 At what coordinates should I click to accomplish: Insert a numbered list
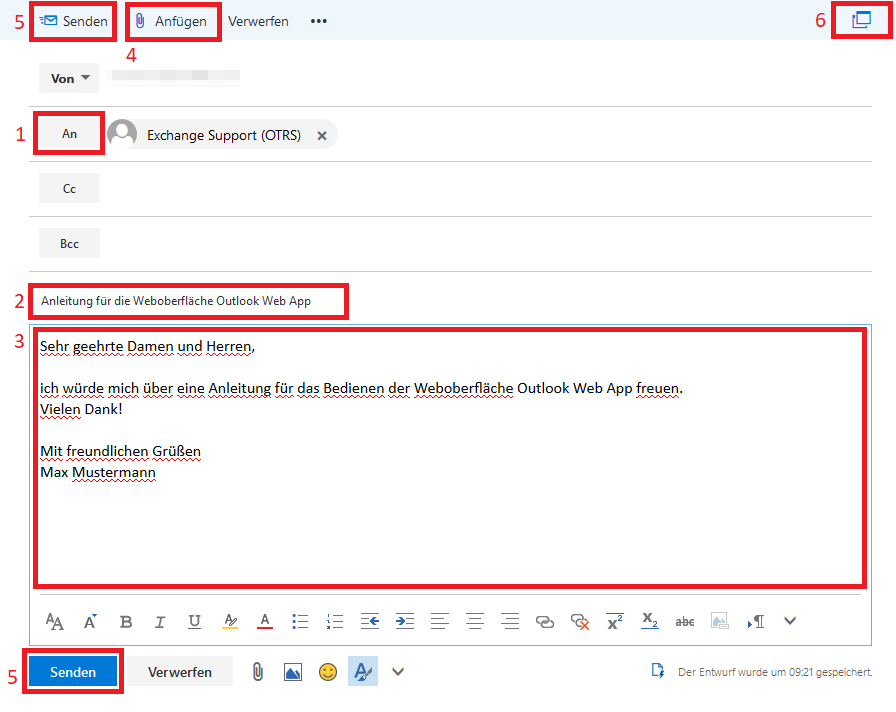tap(335, 621)
